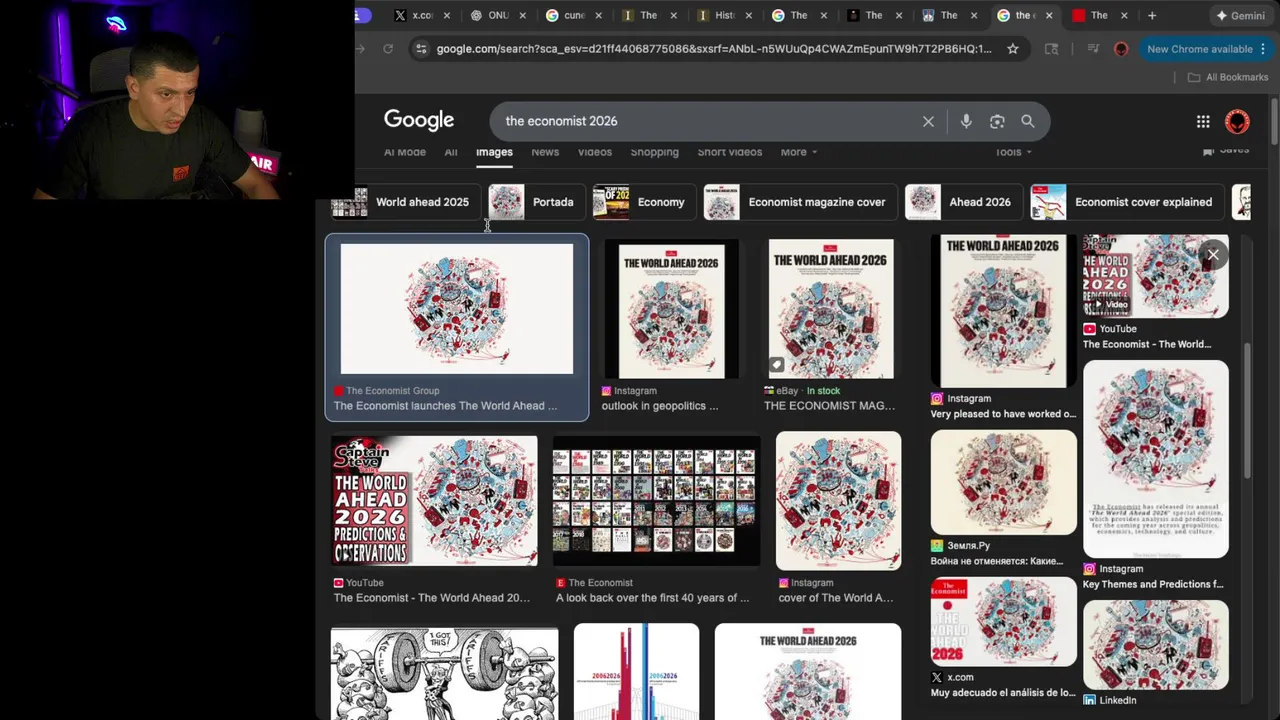Close the x.com browser tab
The height and width of the screenshot is (720, 1280).
click(447, 15)
